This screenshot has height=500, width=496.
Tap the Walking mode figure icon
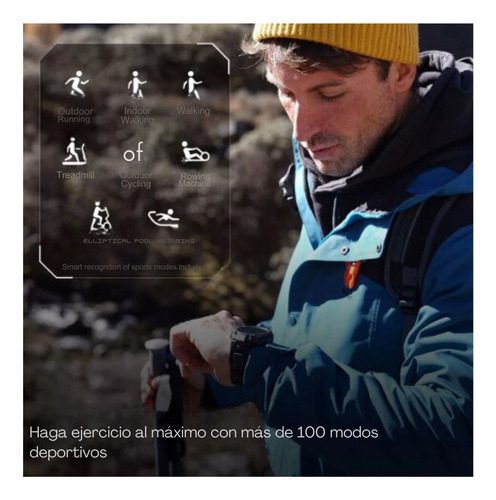point(192,85)
